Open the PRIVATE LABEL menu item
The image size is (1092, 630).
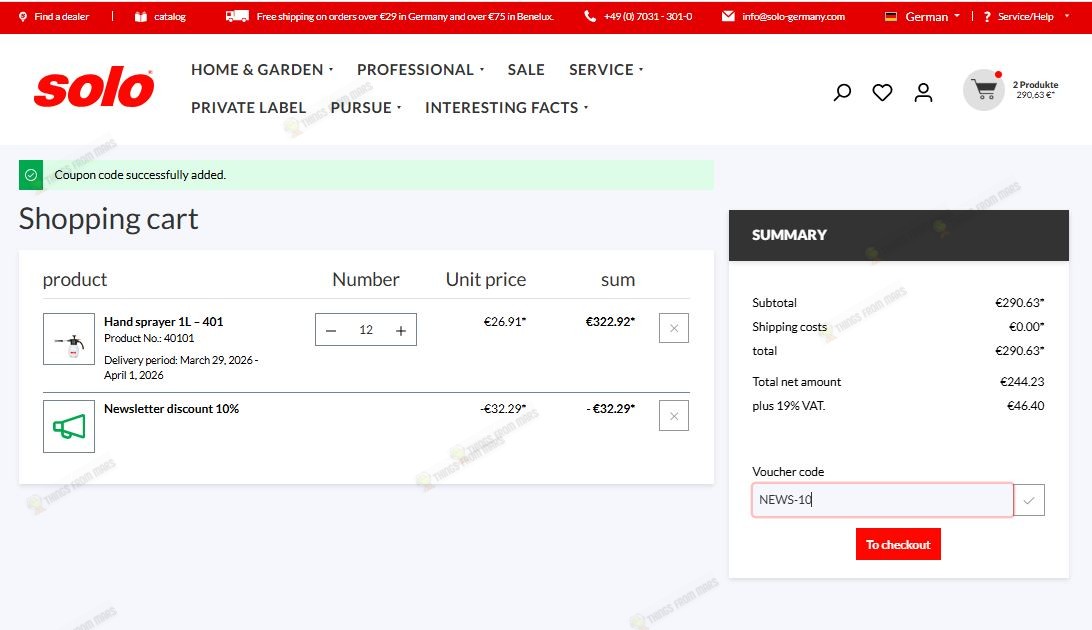point(249,108)
